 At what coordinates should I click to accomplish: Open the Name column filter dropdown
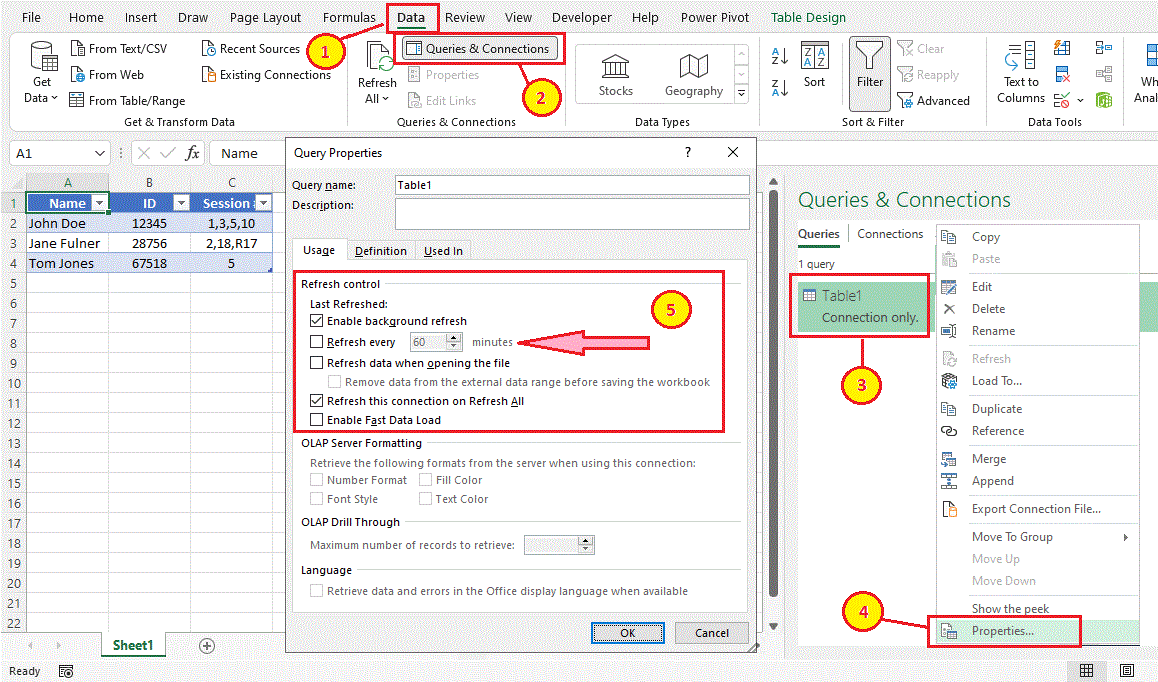pyautogui.click(x=99, y=203)
